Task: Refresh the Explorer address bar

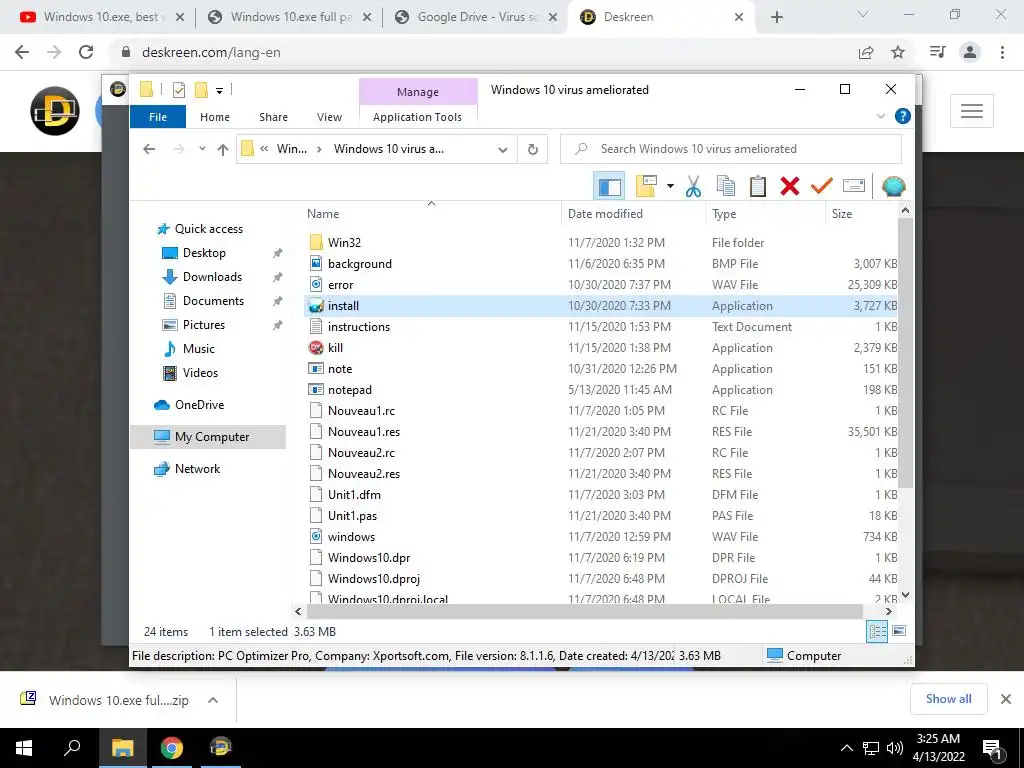Action: pos(533,149)
